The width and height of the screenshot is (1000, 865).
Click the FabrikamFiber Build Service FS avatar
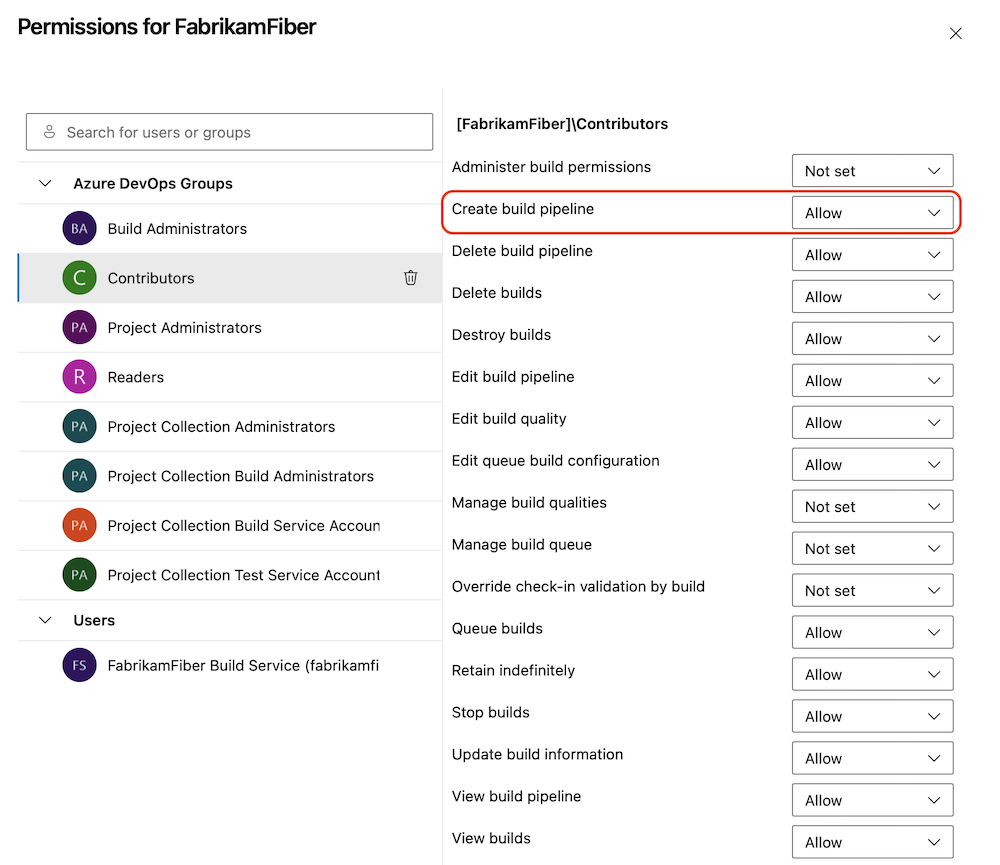point(79,665)
